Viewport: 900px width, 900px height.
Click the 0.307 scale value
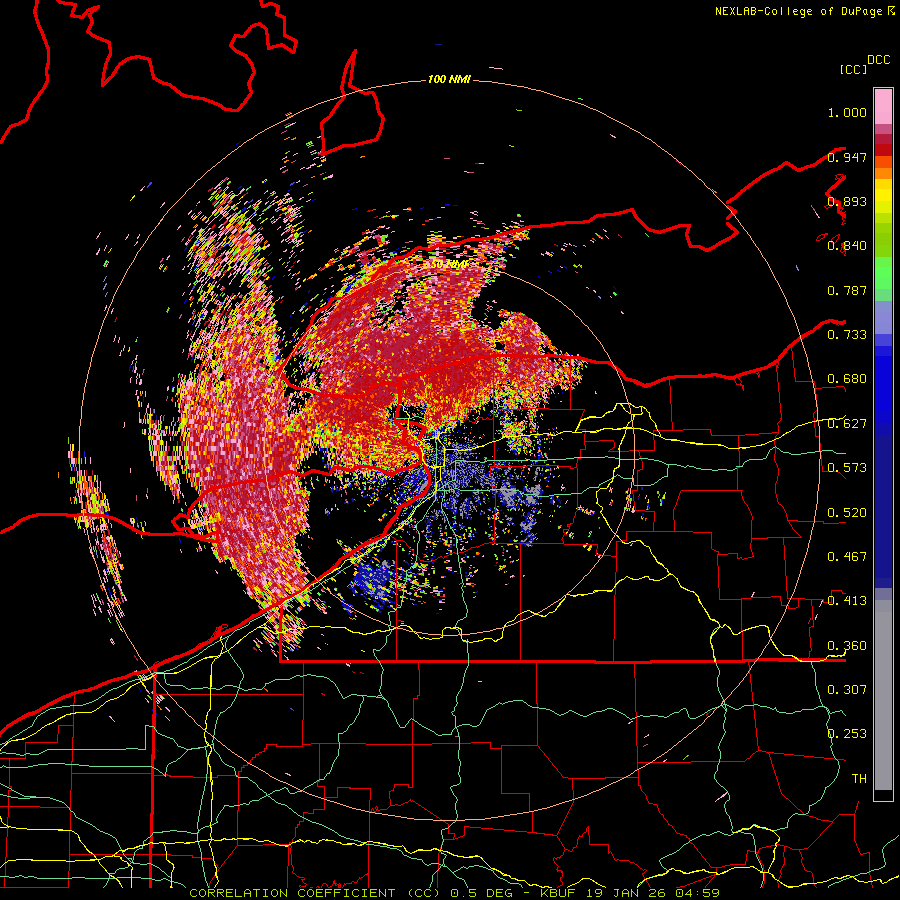(x=847, y=689)
